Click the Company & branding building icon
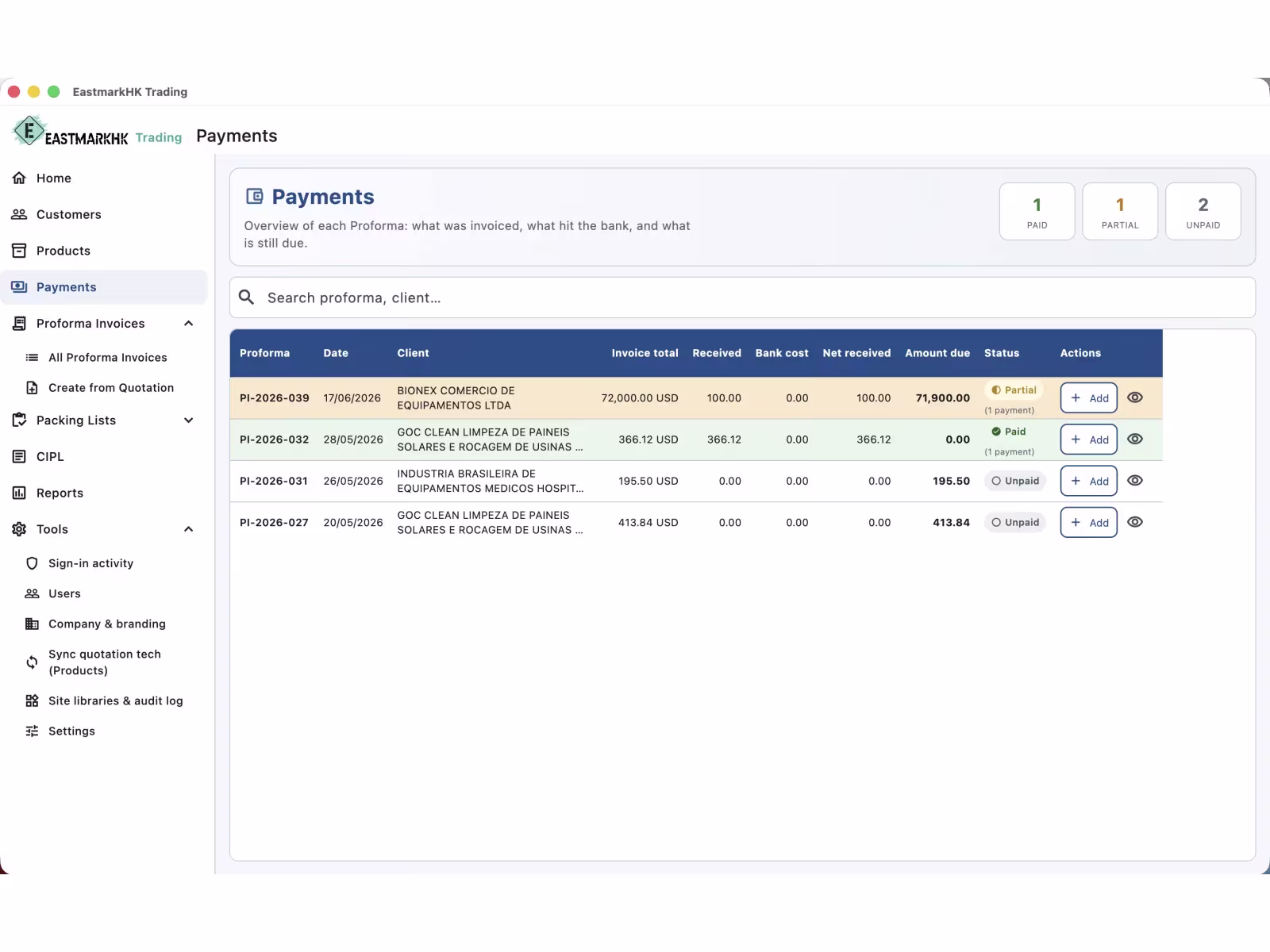 32,624
